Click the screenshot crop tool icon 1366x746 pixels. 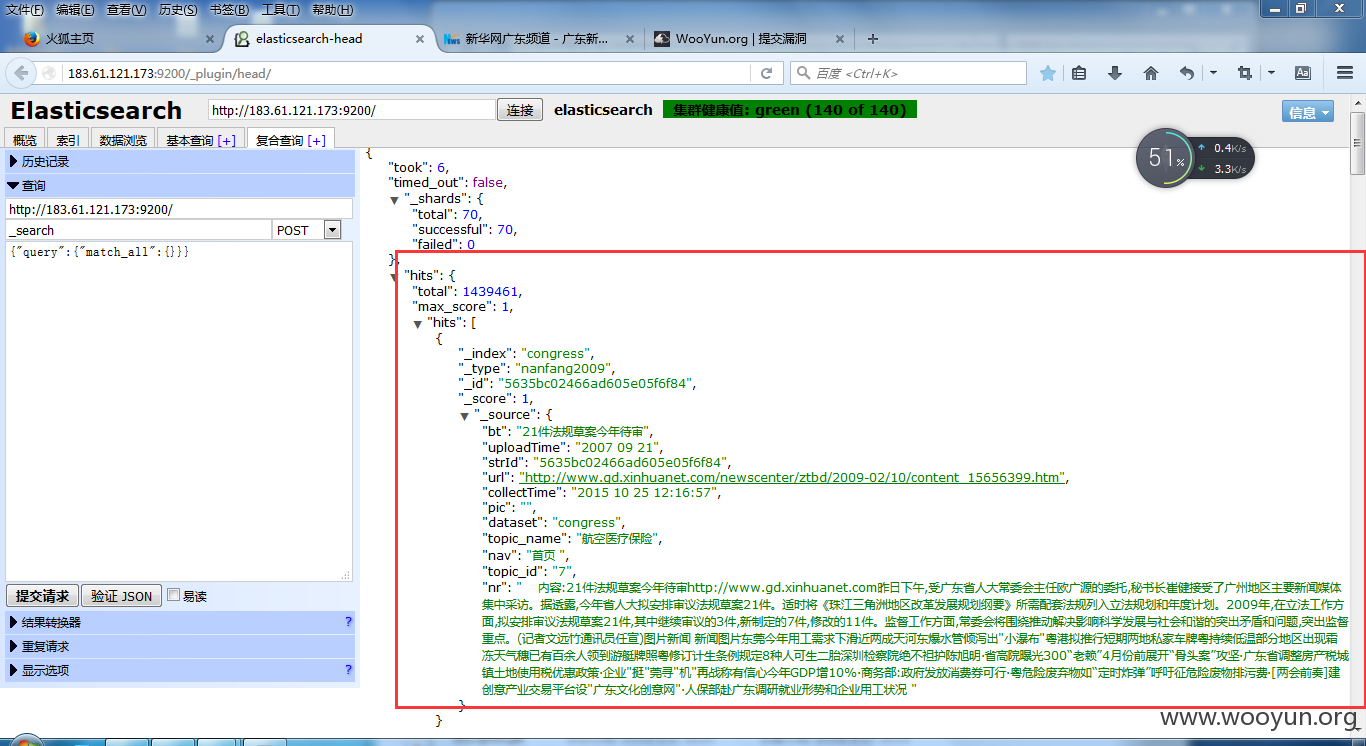[1245, 73]
